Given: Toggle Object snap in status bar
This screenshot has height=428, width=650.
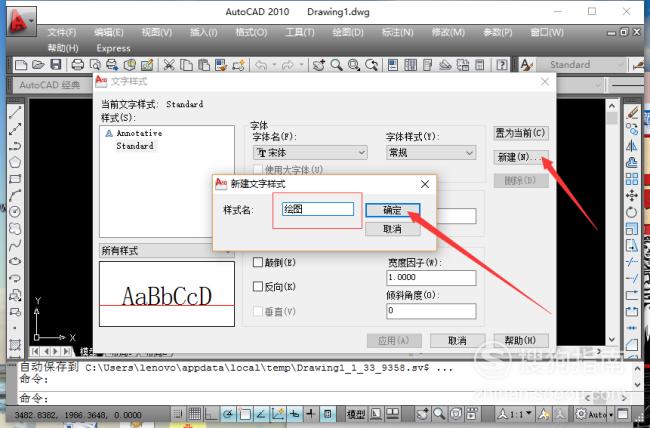Looking at the screenshot, I should (245, 413).
